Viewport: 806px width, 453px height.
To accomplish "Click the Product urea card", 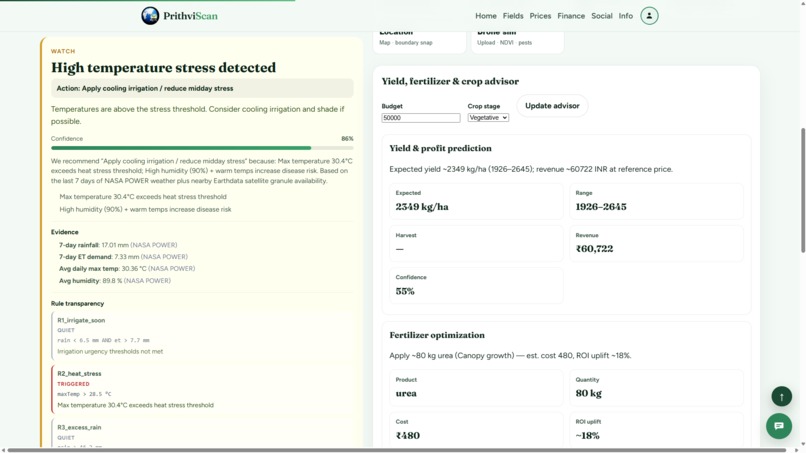I will pyautogui.click(x=476, y=388).
